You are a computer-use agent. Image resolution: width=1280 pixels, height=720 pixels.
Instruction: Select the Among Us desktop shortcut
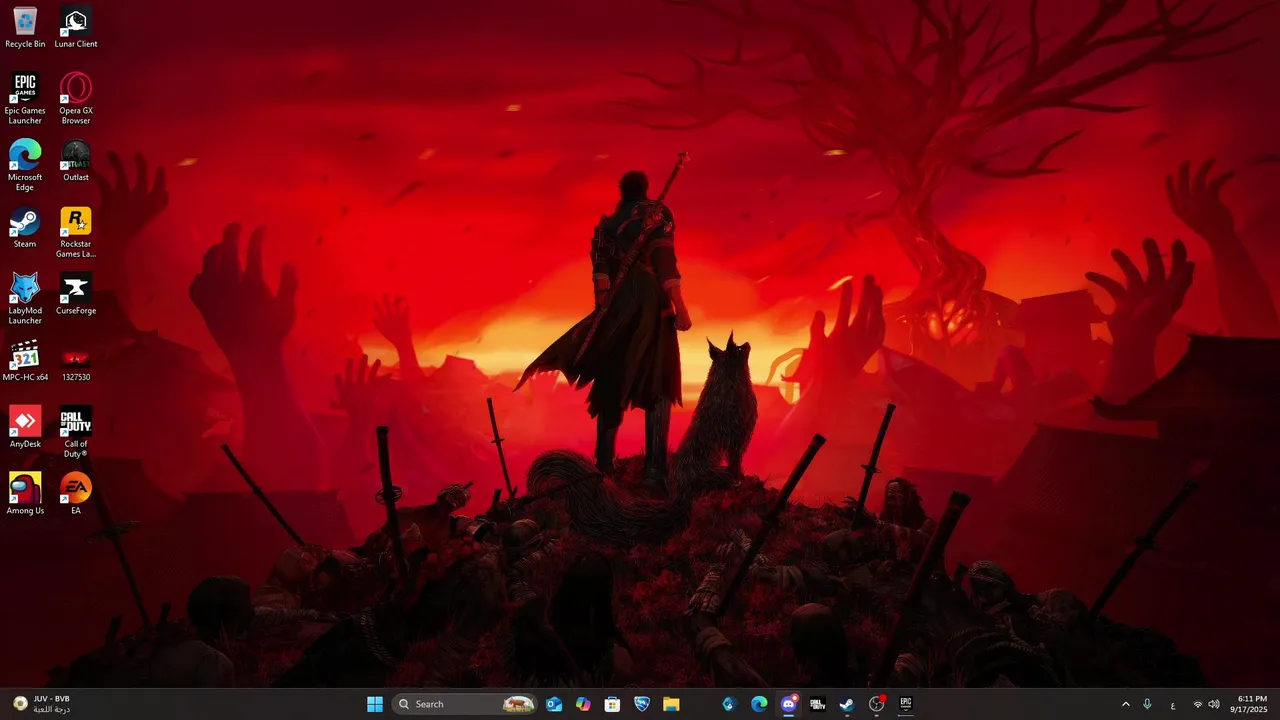click(x=25, y=494)
